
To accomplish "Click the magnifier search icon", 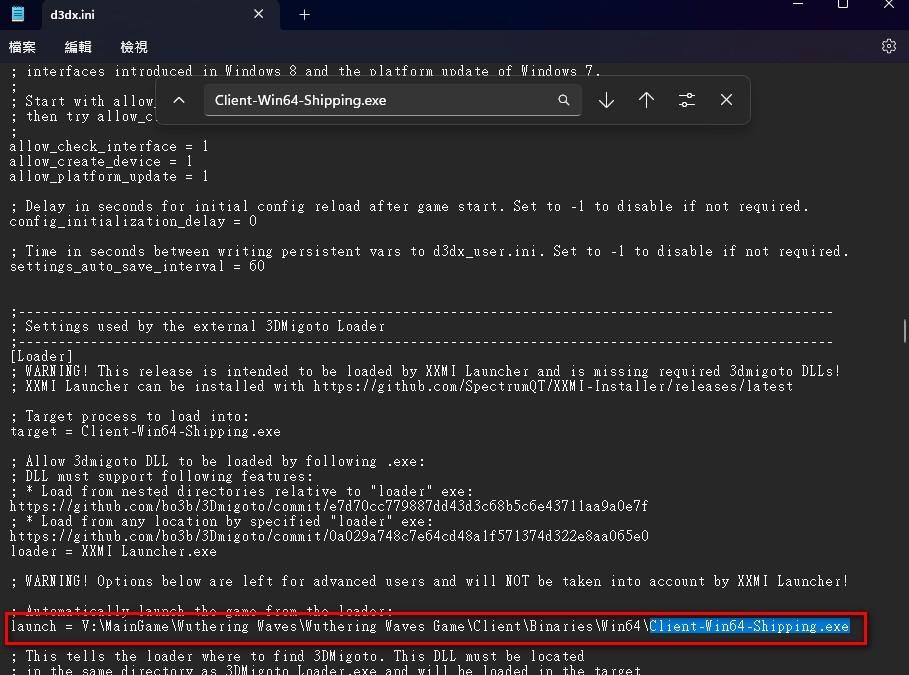I will (564, 100).
